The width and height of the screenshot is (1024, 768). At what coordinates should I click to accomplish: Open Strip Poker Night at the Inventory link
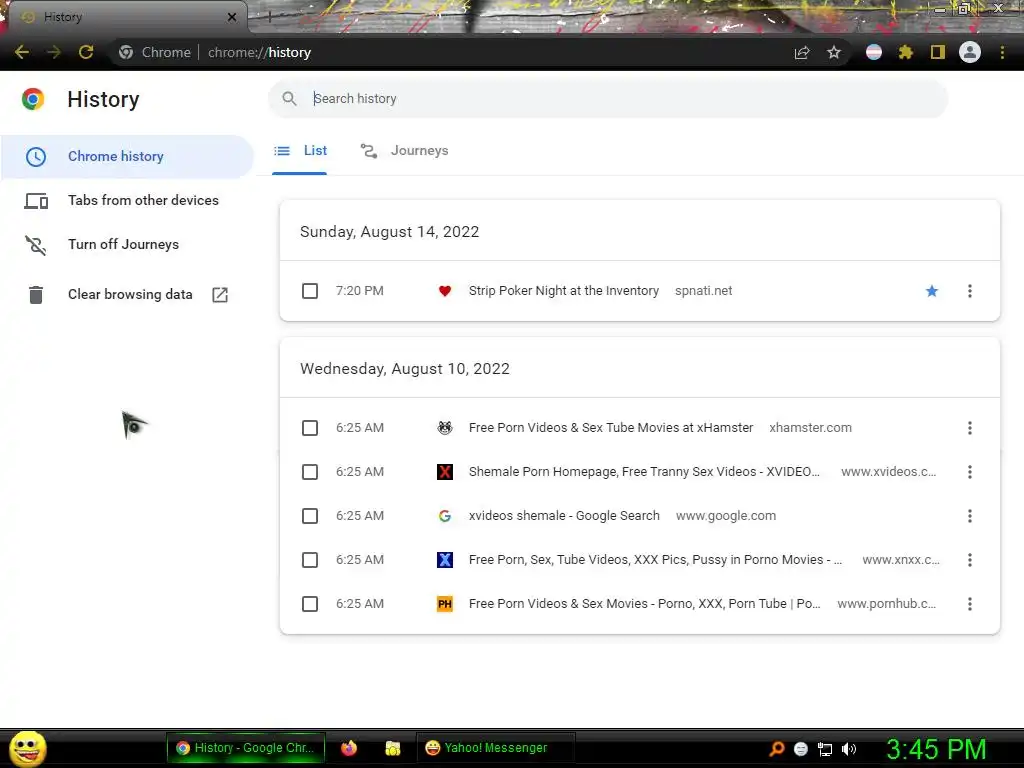[x=564, y=291]
